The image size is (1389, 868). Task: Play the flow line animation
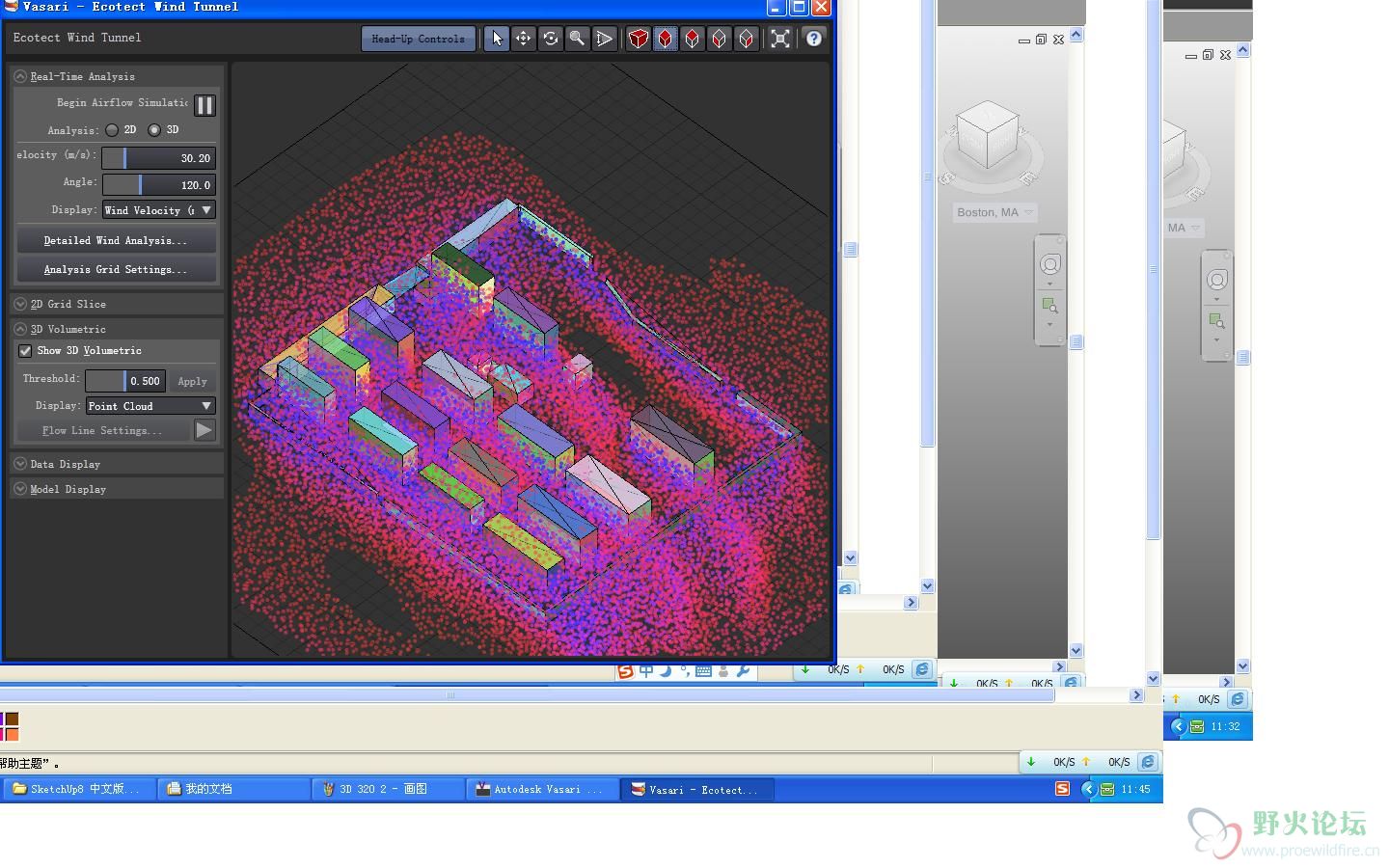click(204, 430)
